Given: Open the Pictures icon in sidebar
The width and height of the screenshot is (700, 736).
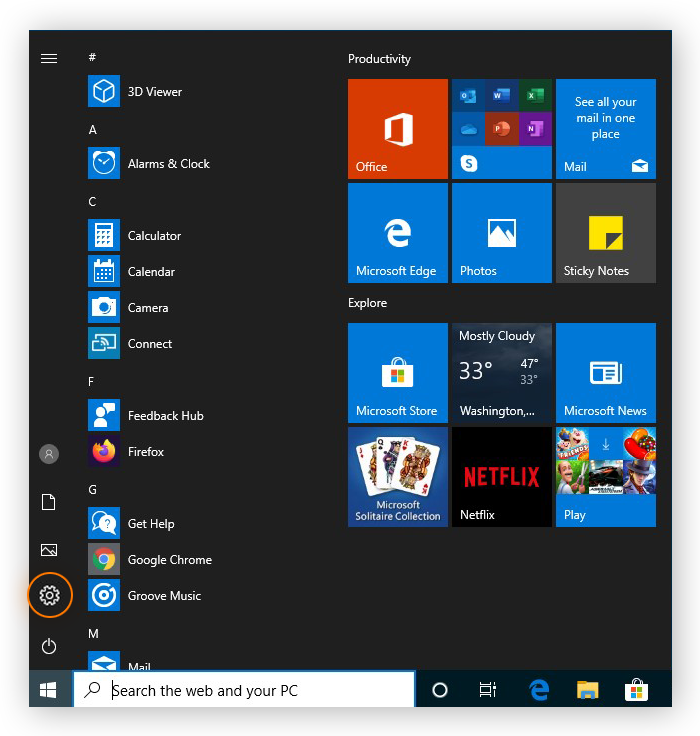Looking at the screenshot, I should point(49,550).
